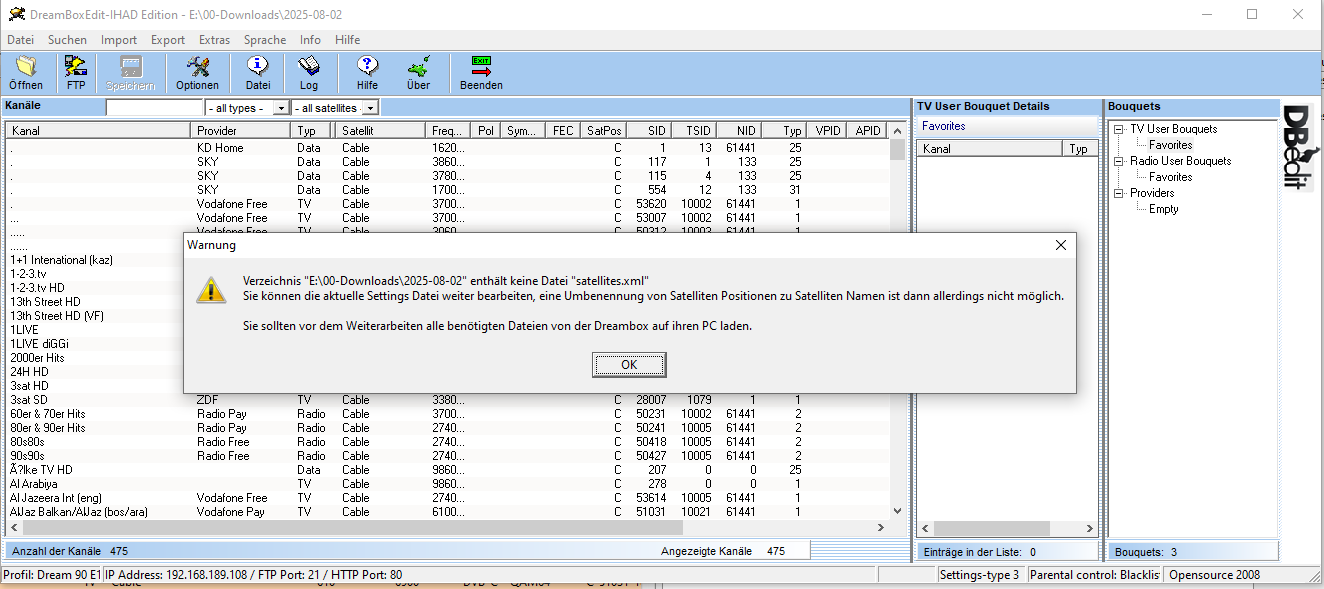The height and width of the screenshot is (589, 1324).
Task: Click the APID column header
Action: [868, 131]
